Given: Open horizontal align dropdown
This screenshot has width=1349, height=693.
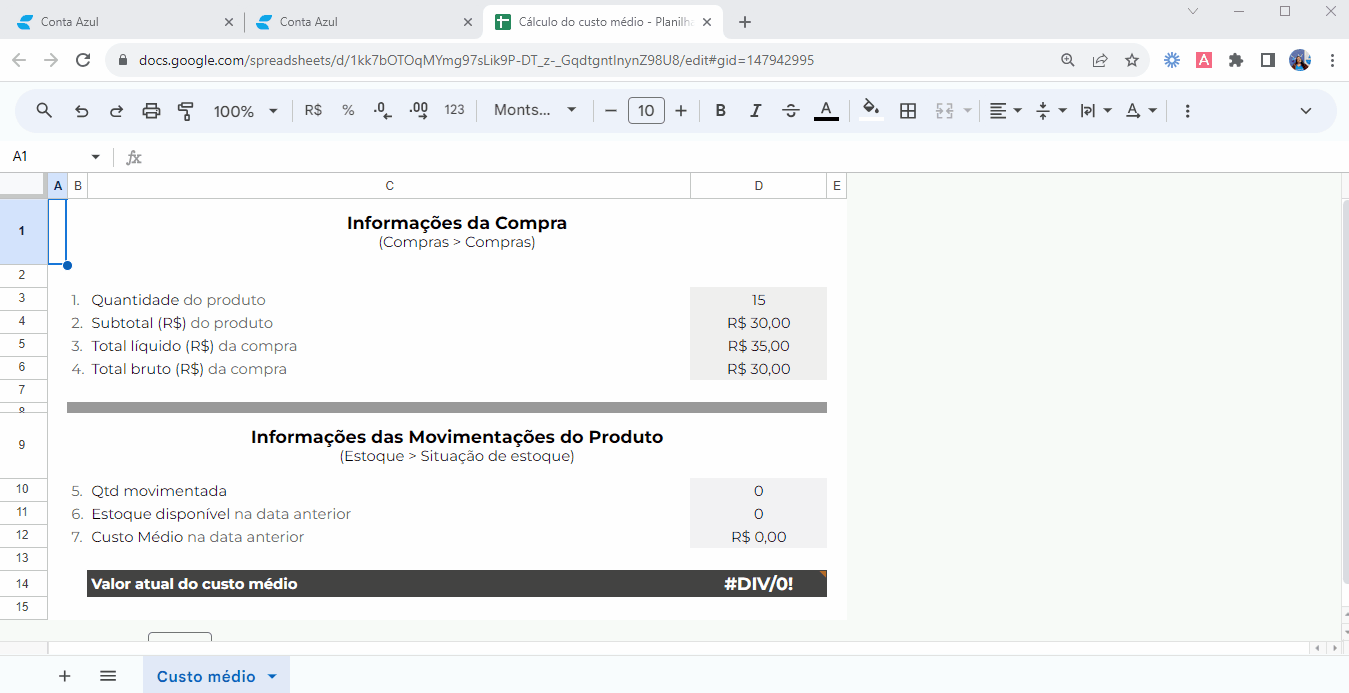Looking at the screenshot, I should [x=1005, y=111].
